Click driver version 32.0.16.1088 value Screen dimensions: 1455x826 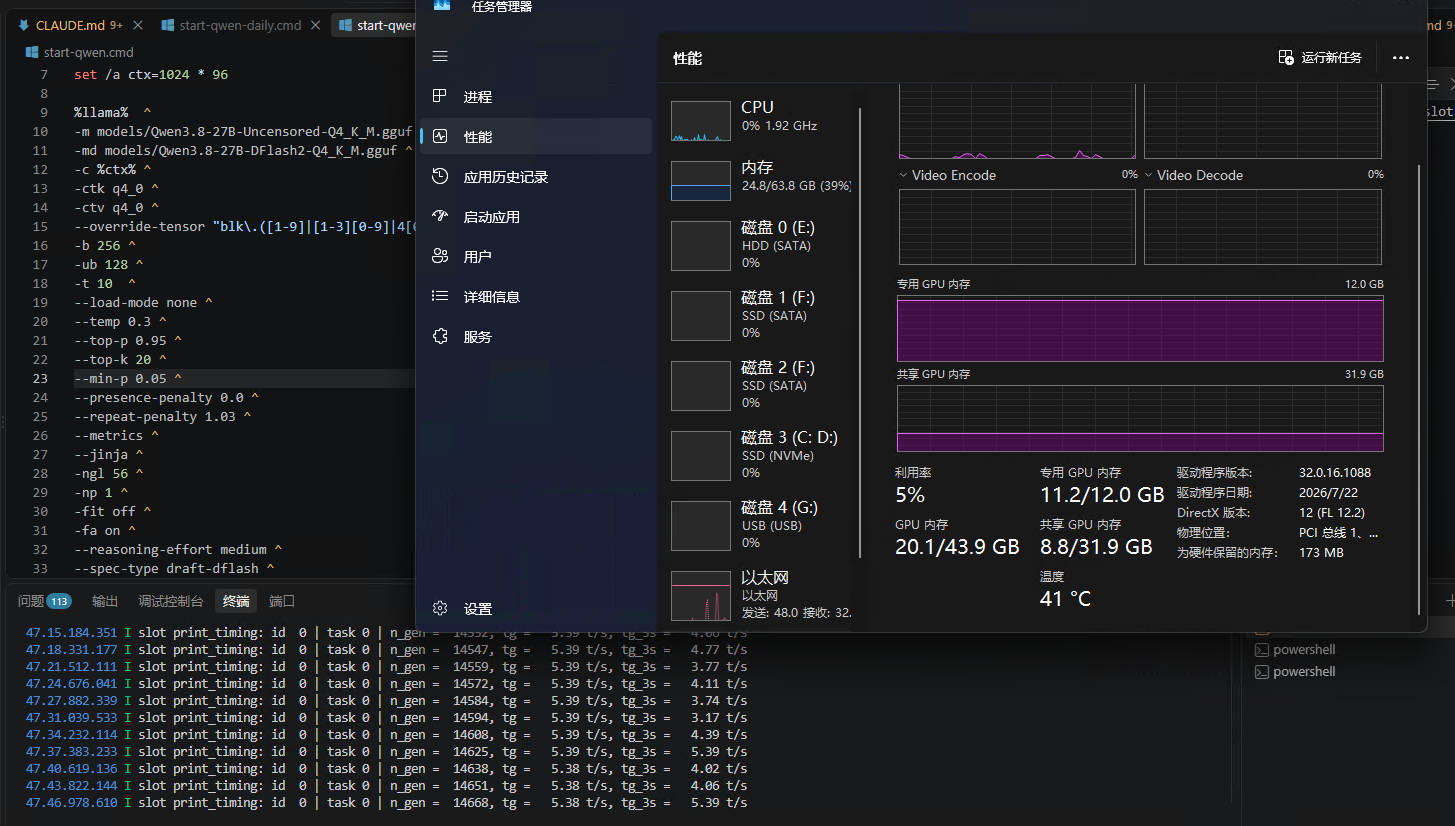[1334, 473]
